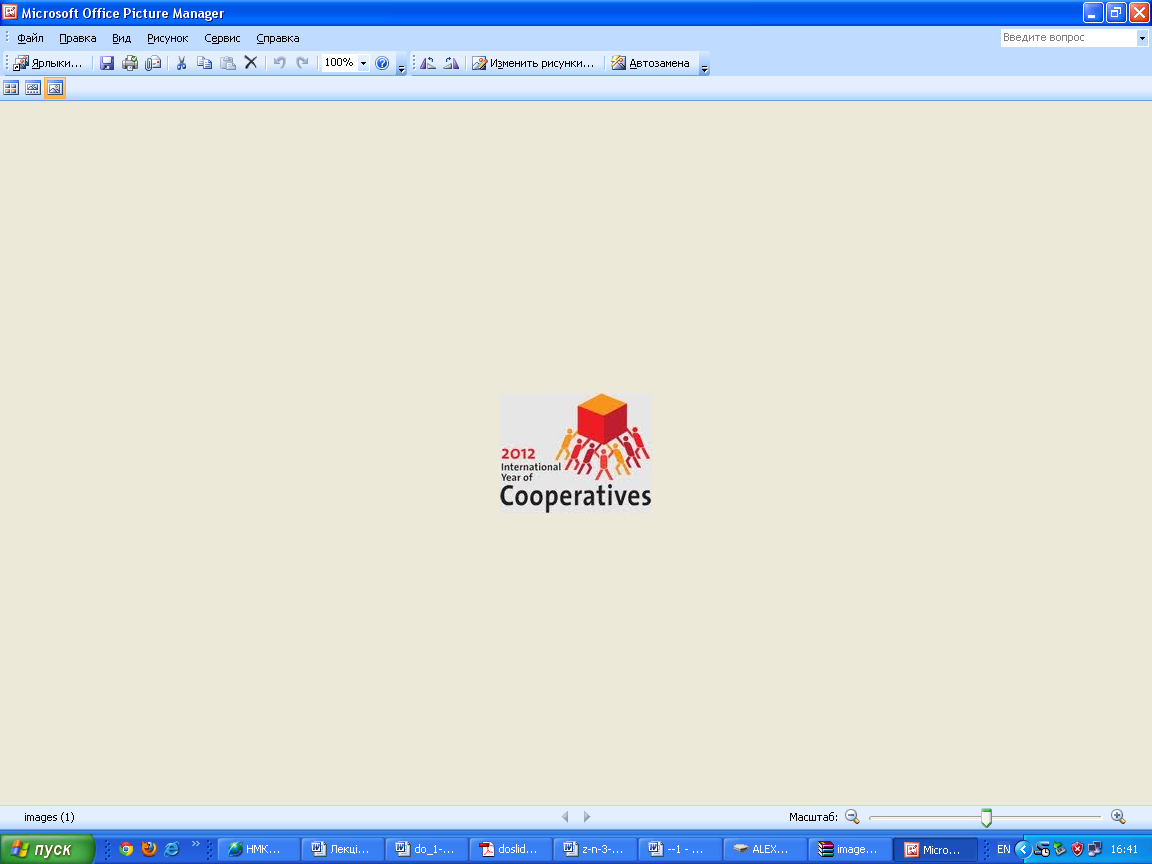1152x864 pixels.
Task: Click the Undo arrow icon
Action: click(x=279, y=63)
